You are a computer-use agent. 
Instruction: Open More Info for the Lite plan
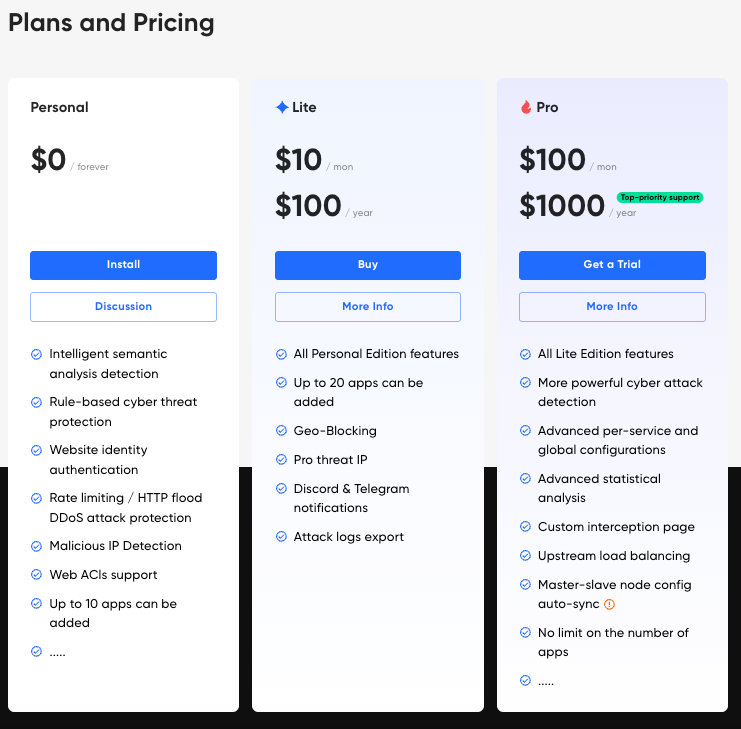pos(368,307)
